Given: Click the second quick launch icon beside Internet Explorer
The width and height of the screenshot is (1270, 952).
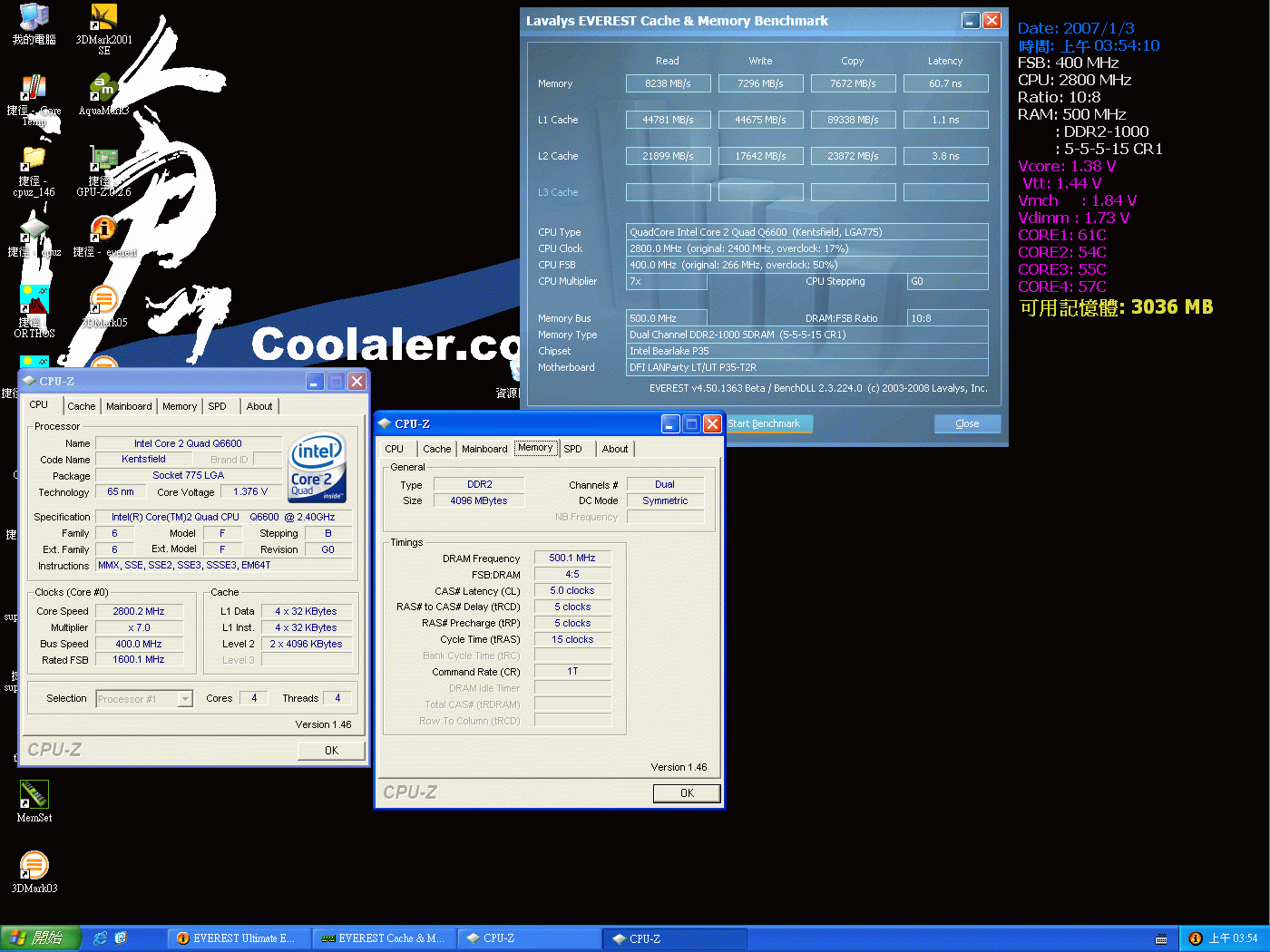Looking at the screenshot, I should pyautogui.click(x=121, y=938).
